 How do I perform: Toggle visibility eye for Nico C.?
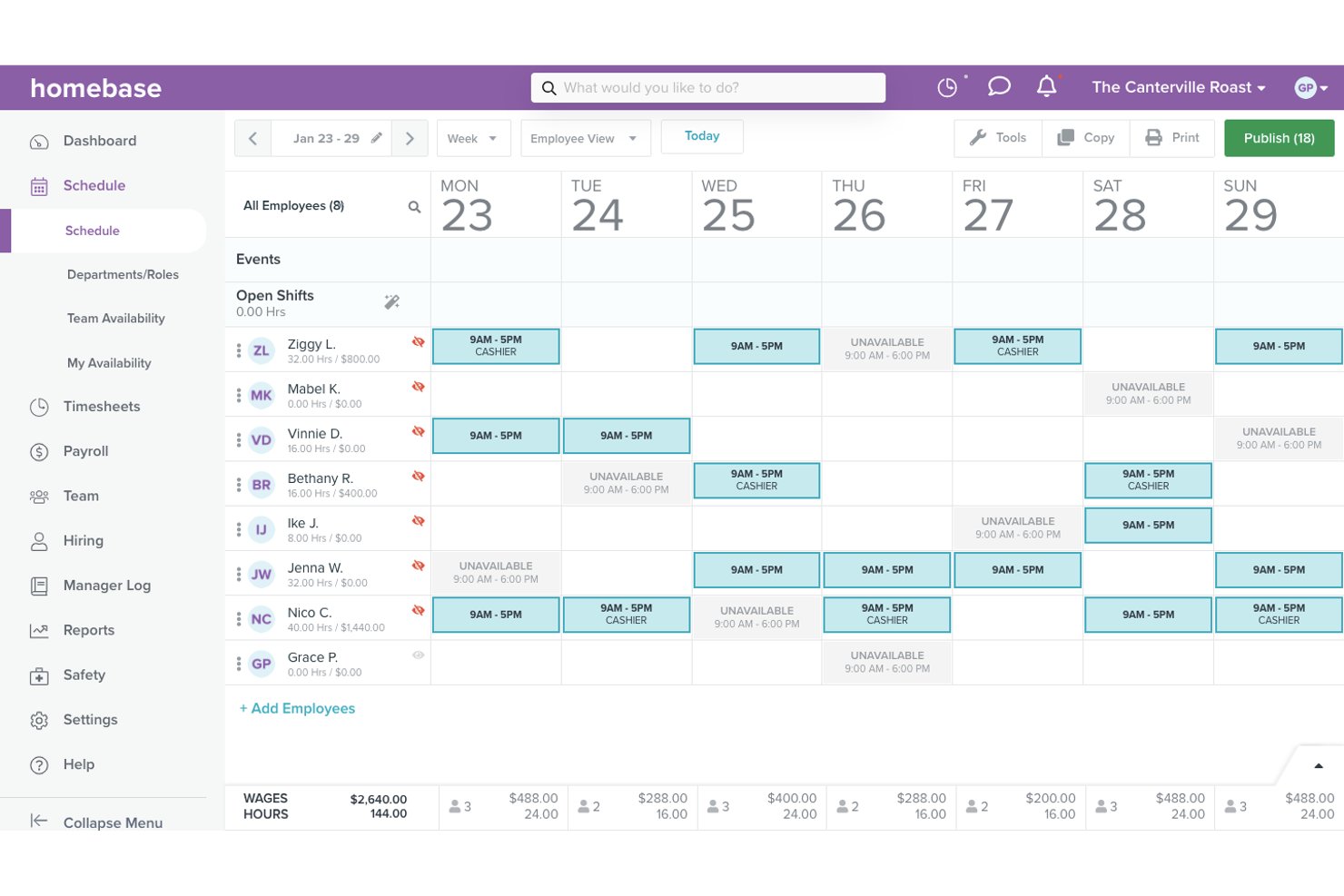pos(418,610)
